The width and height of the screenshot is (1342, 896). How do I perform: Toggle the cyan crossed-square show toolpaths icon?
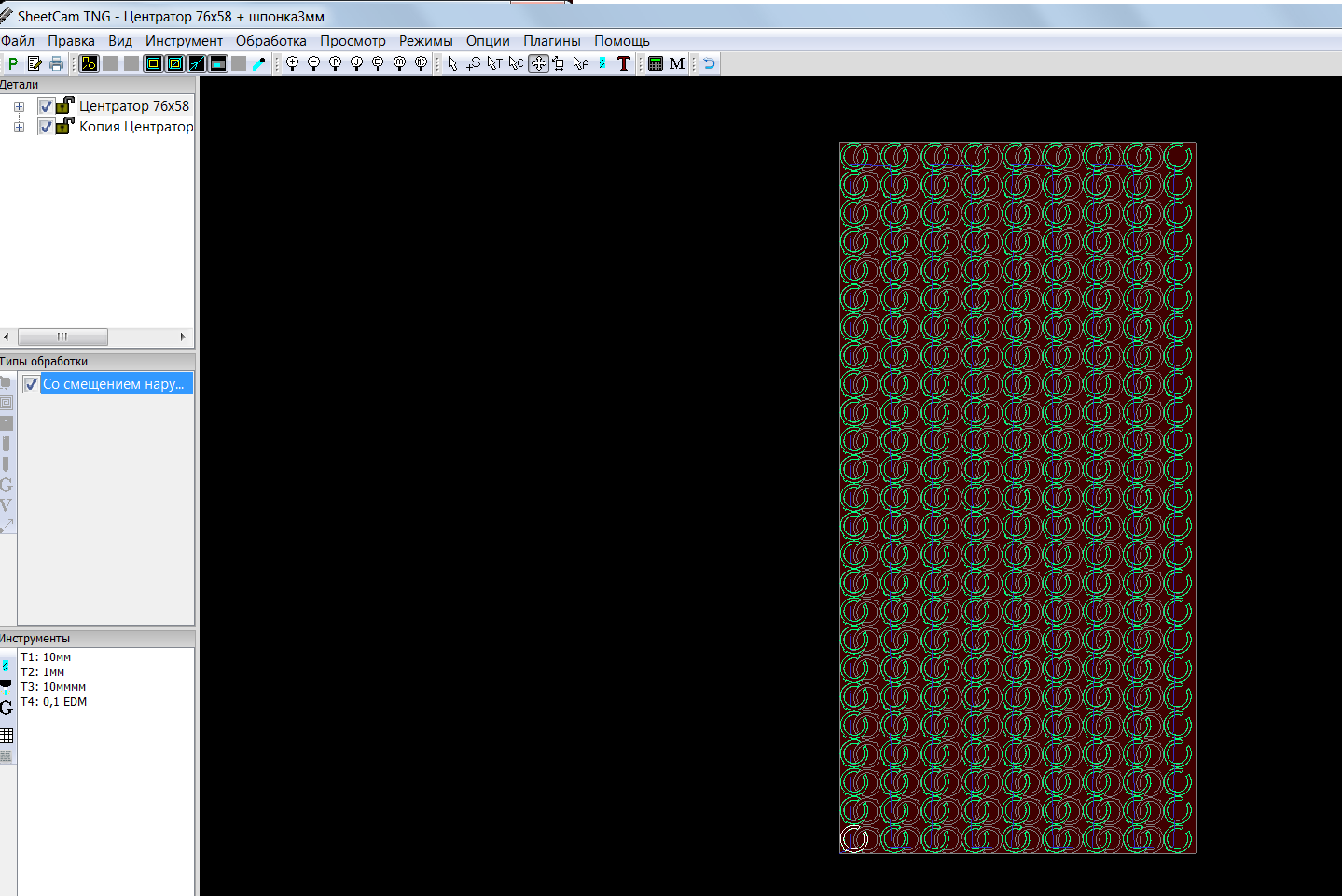(x=174, y=63)
